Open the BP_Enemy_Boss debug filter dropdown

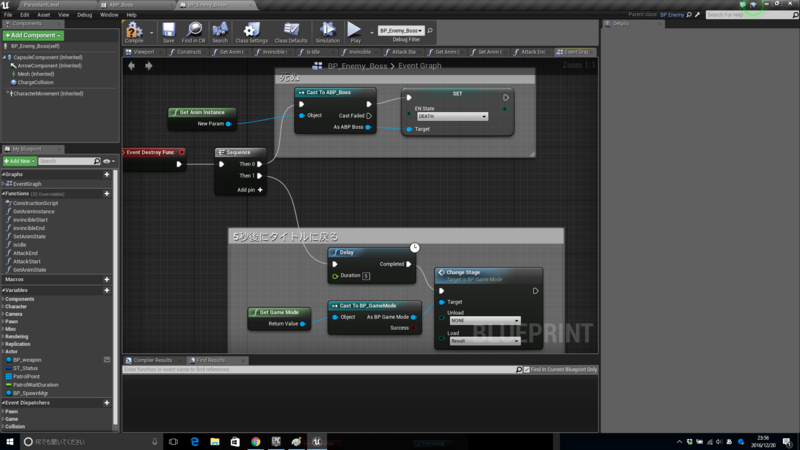click(401, 31)
